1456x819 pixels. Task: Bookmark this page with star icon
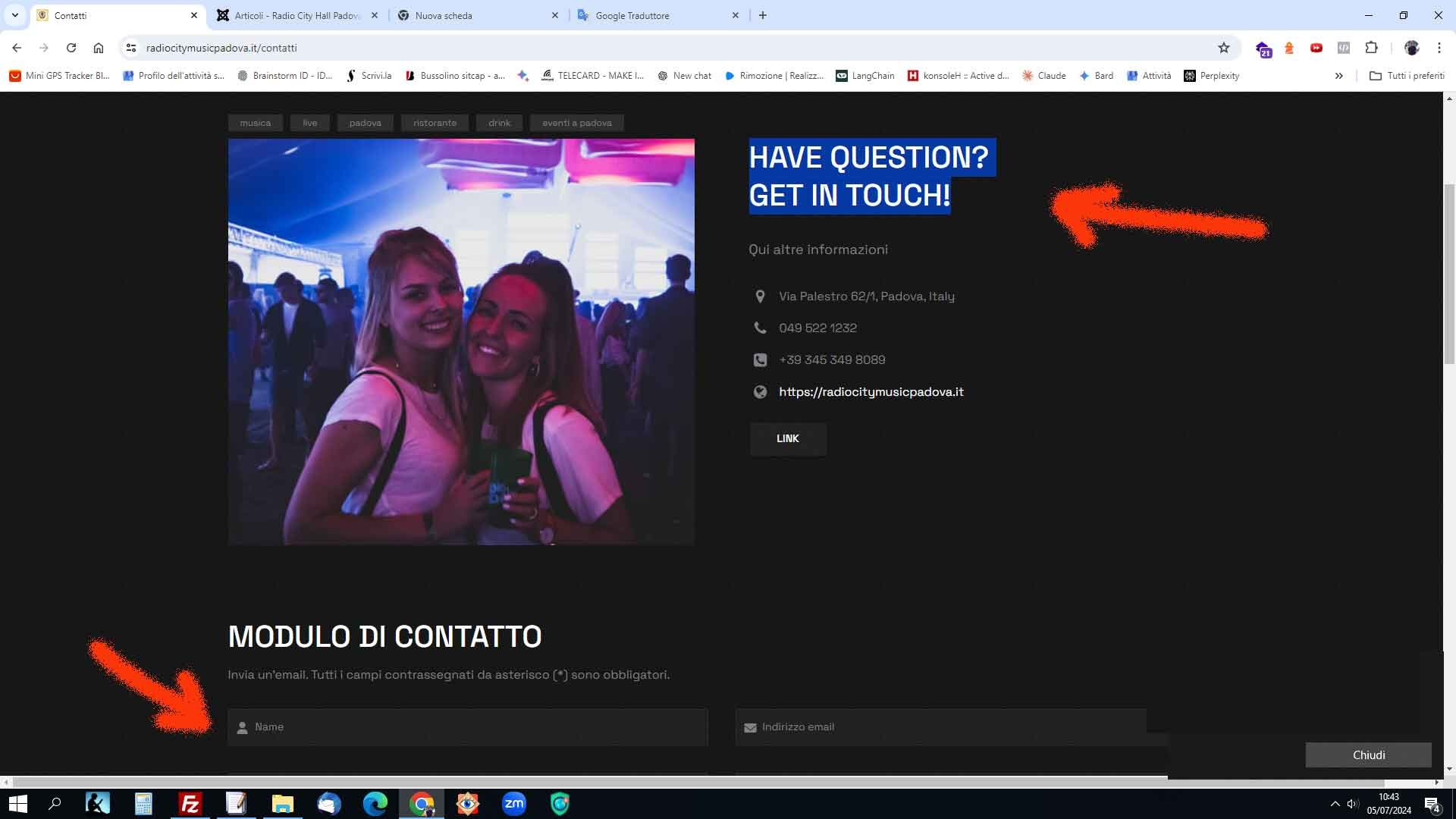(1223, 48)
